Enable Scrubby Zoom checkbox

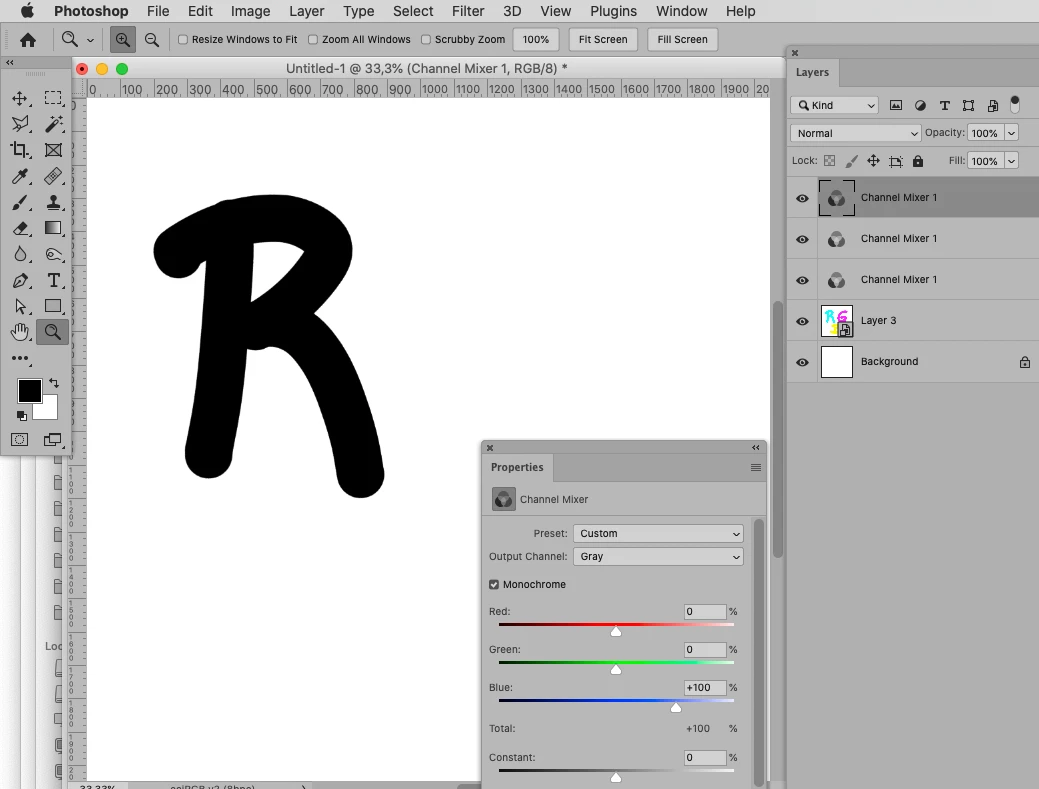coord(426,40)
